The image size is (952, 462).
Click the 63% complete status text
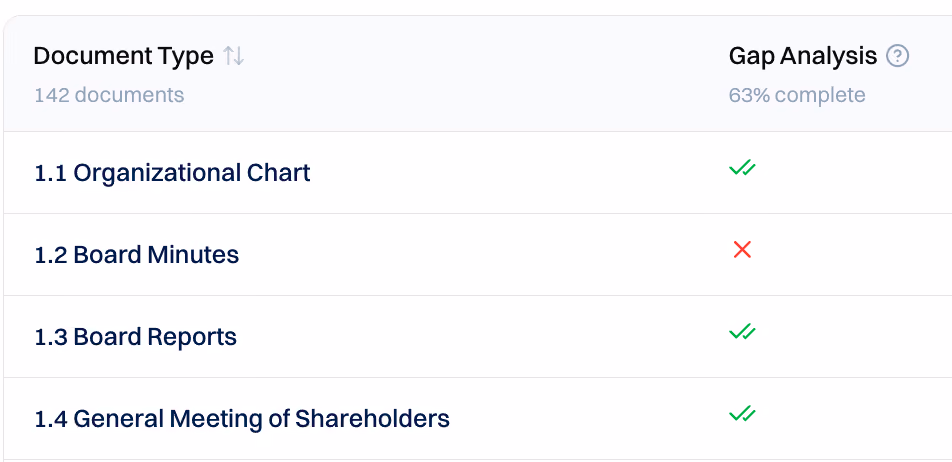click(x=797, y=95)
